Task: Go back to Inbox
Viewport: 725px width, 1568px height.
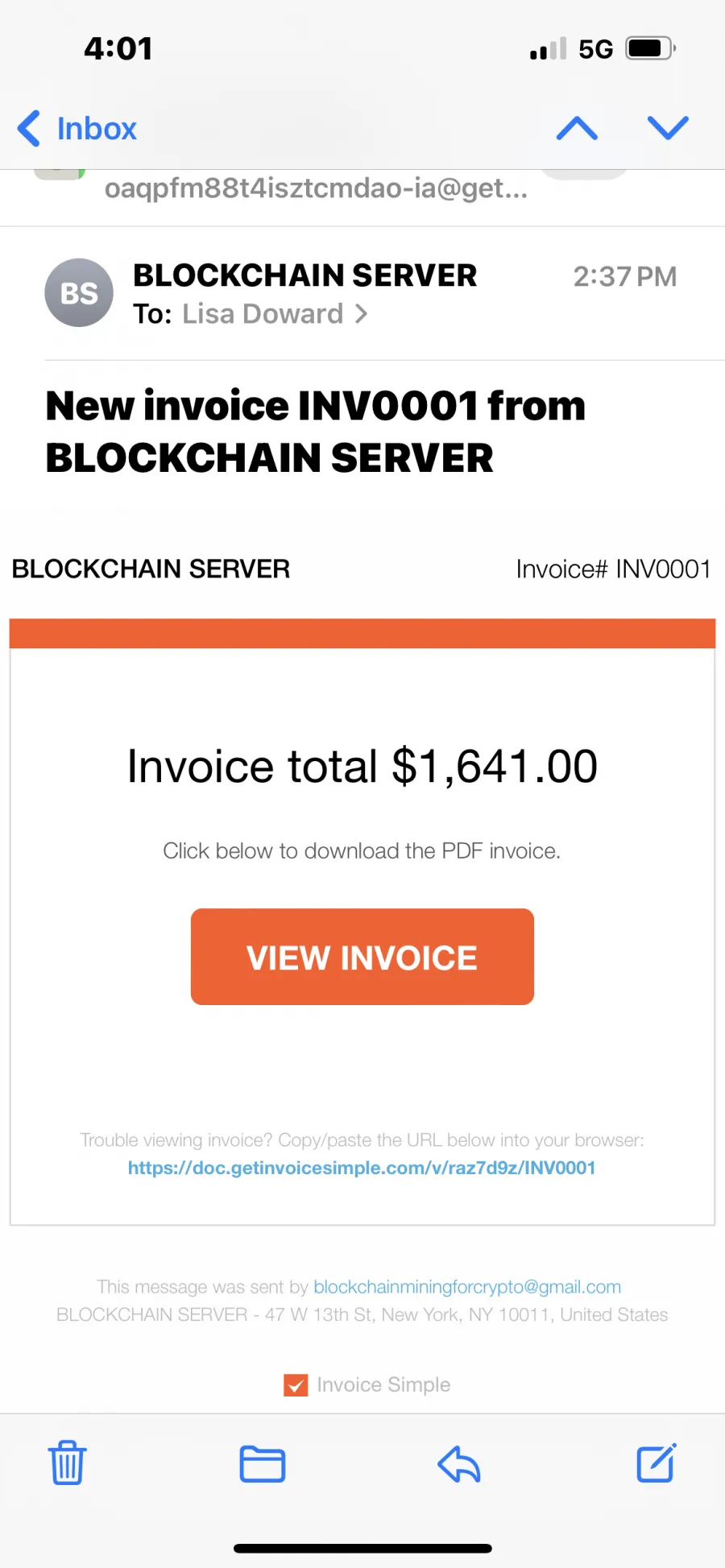Action: [77, 129]
